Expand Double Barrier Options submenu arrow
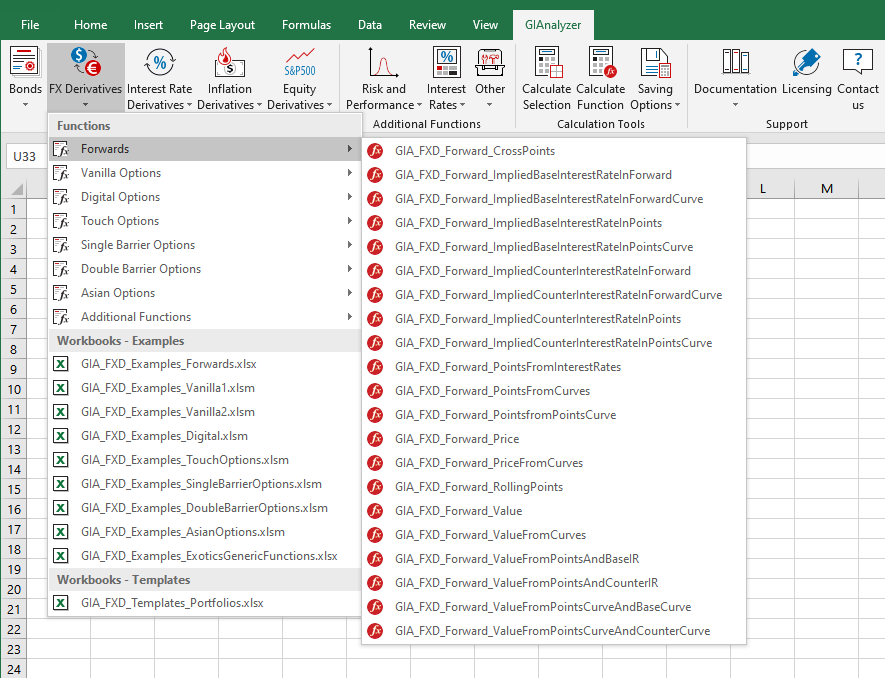 350,269
